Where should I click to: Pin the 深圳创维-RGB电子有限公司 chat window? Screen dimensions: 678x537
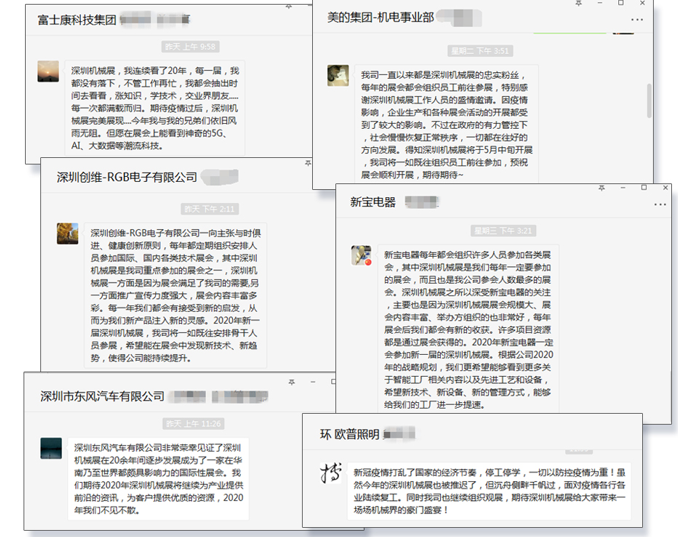click(x=307, y=163)
